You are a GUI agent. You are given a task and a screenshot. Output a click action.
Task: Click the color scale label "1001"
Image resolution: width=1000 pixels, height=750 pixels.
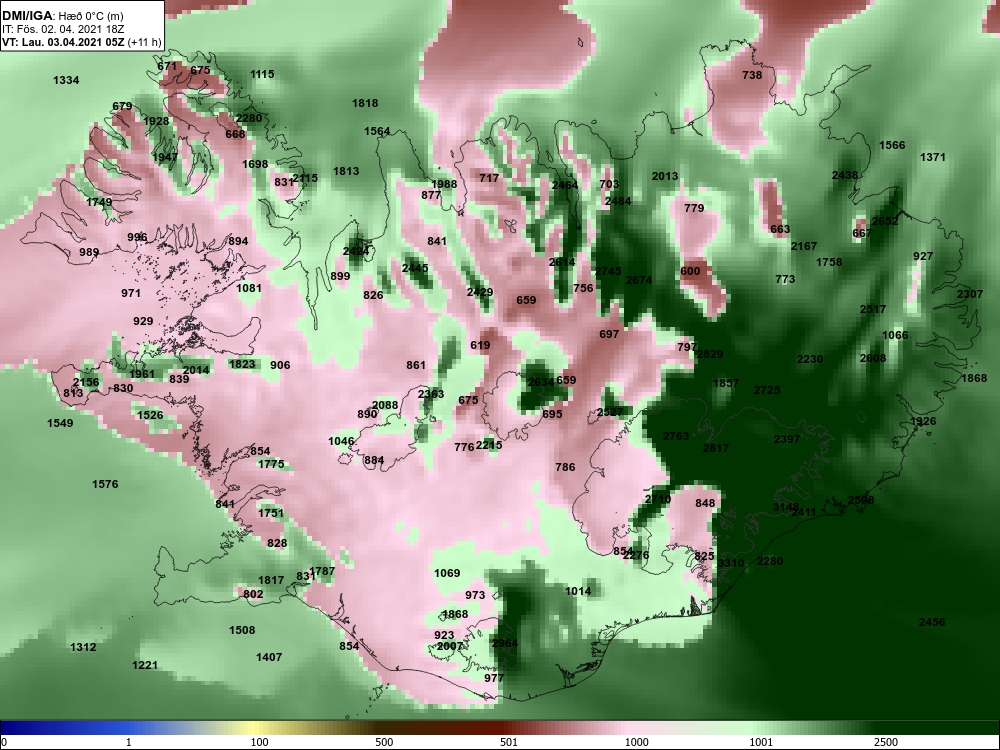coord(760,742)
